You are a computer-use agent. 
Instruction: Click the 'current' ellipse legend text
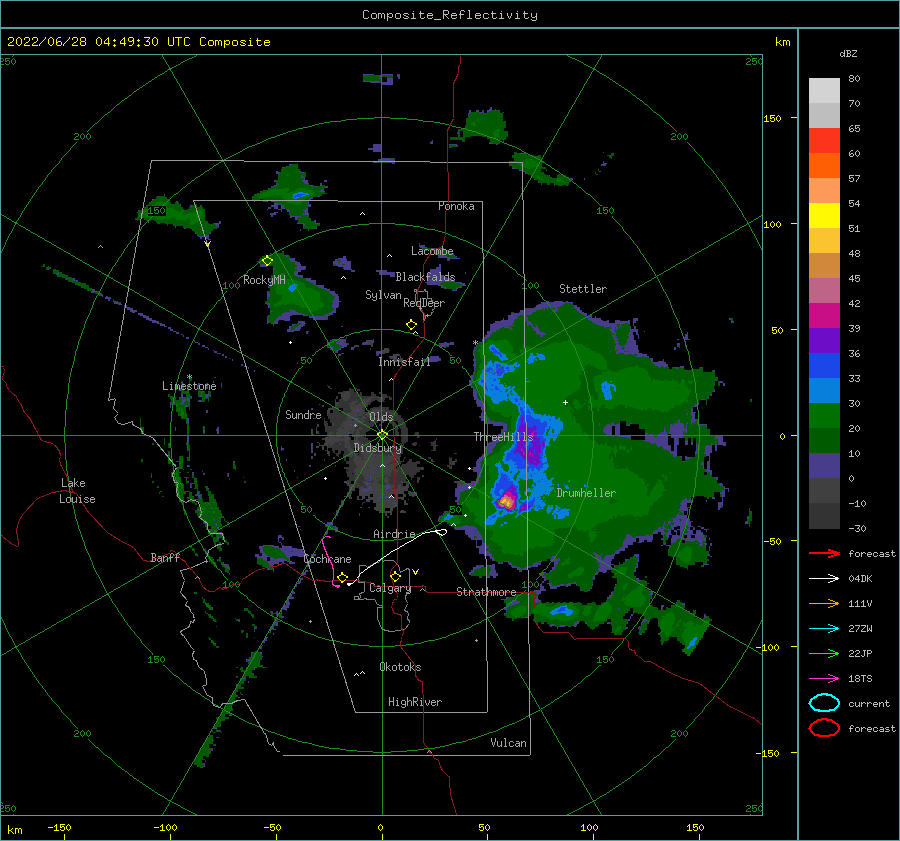click(869, 703)
